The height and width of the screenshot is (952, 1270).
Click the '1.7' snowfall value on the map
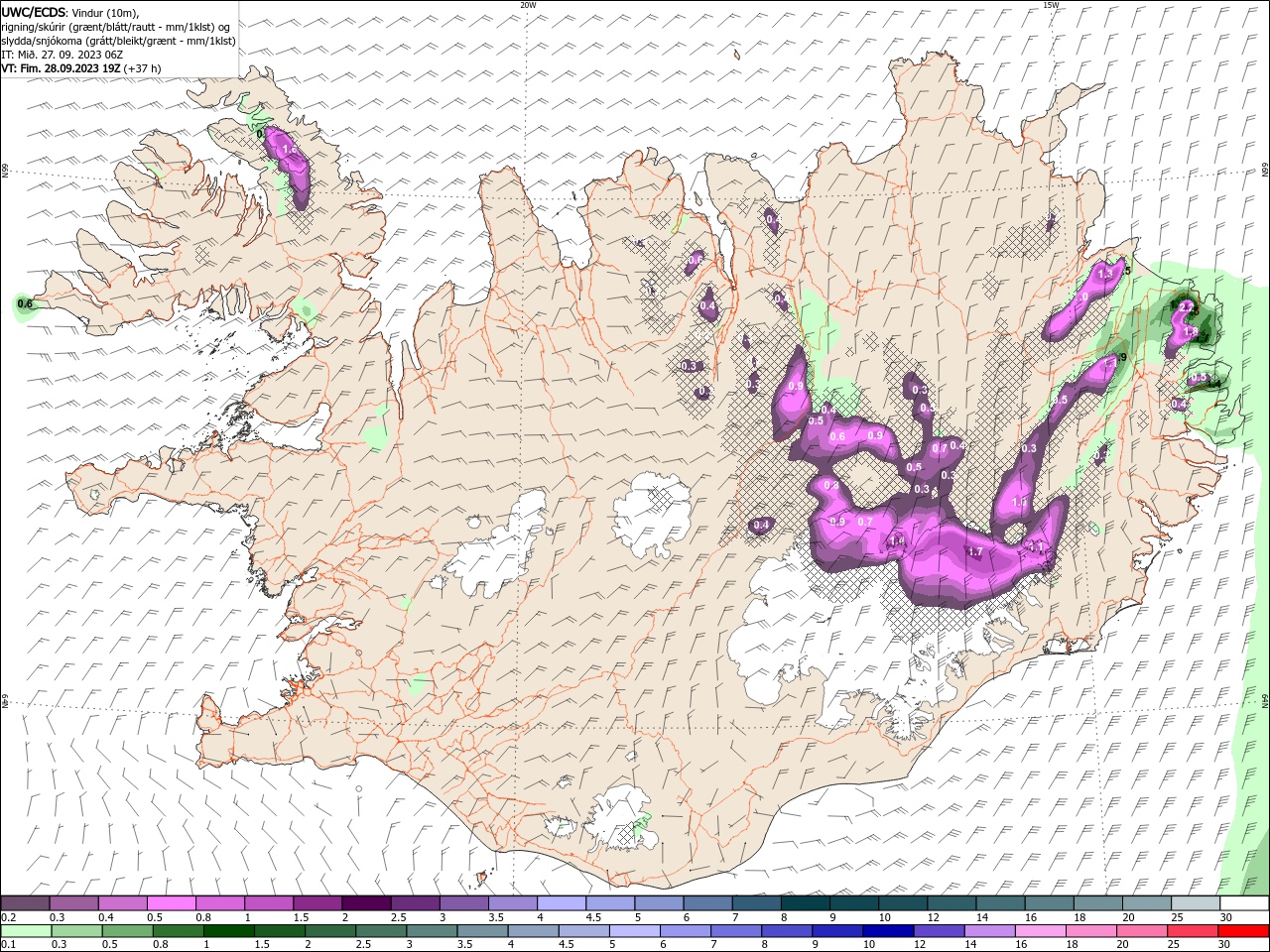tap(974, 552)
